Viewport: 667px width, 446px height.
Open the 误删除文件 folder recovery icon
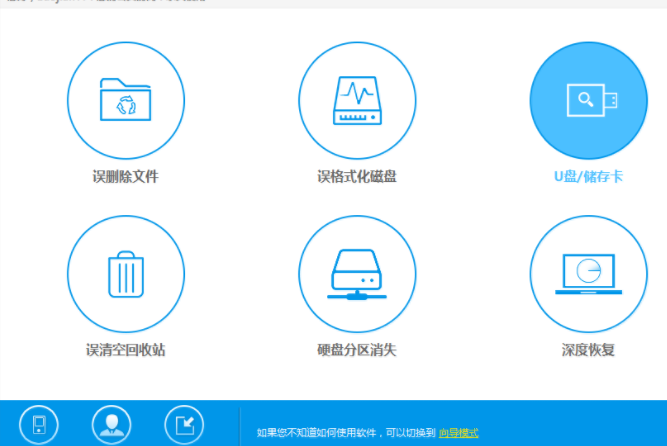point(125,101)
